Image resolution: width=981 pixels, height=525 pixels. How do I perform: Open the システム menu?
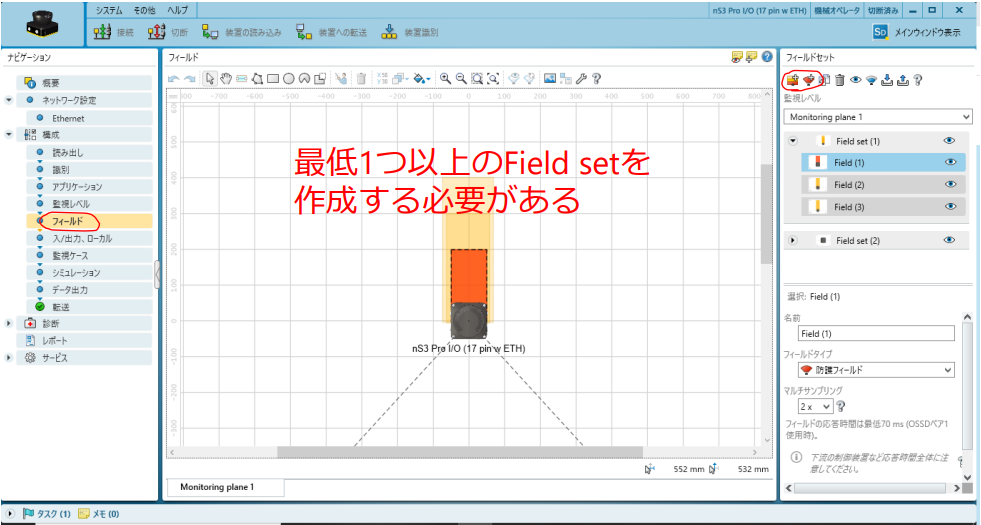(x=109, y=11)
